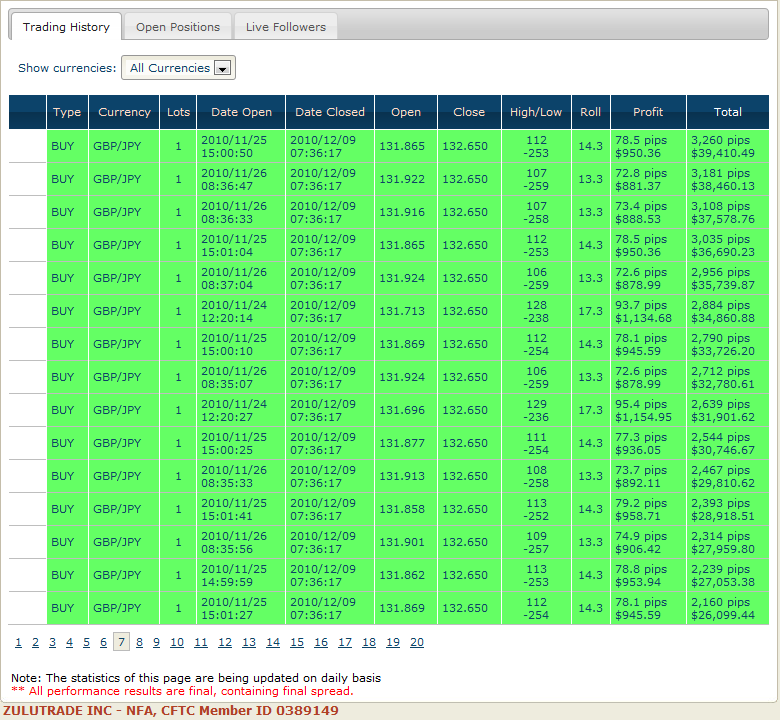Select the total cell showing $36,690.23
This screenshot has height=720, width=780.
coord(728,245)
